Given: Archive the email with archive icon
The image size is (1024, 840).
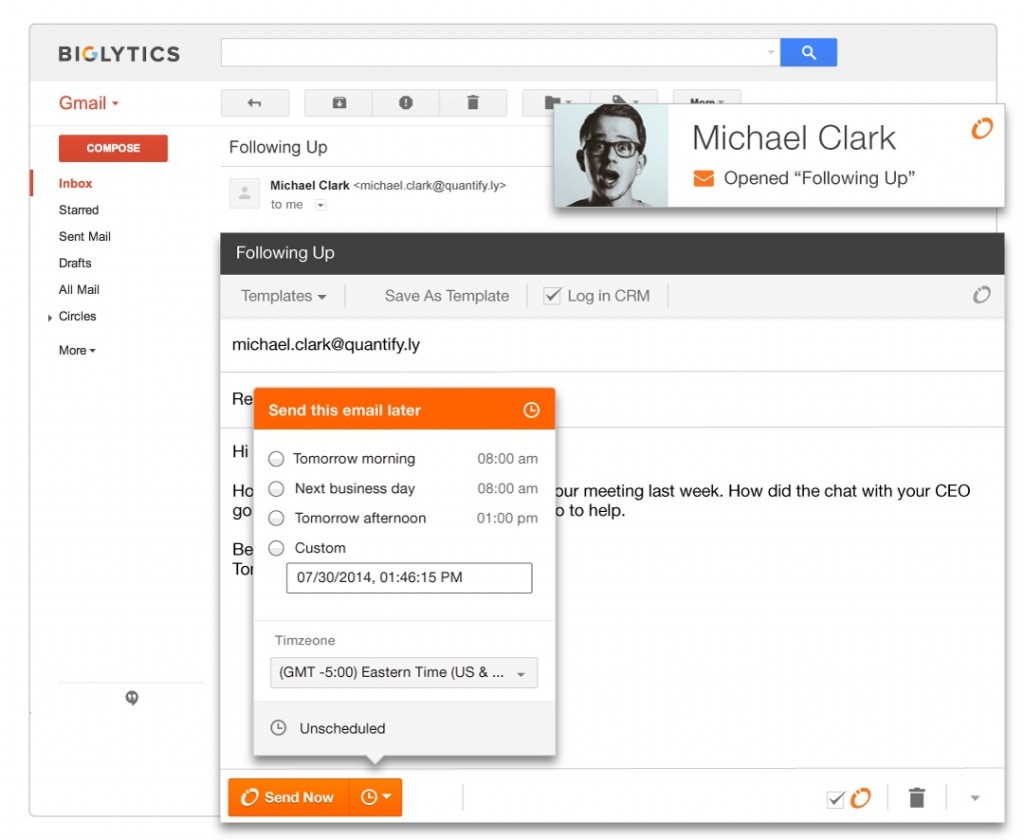Looking at the screenshot, I should [339, 103].
